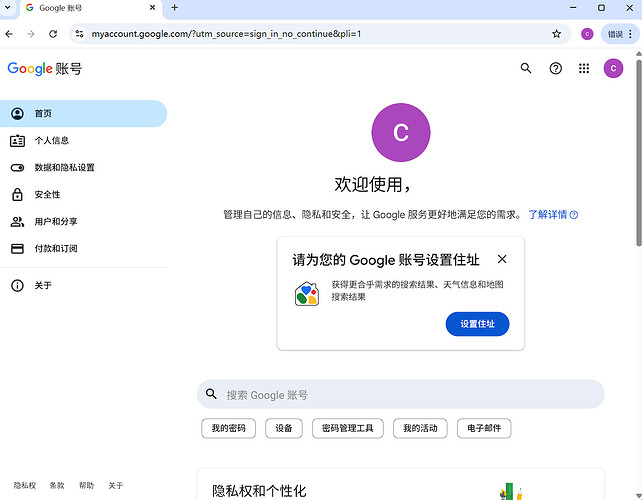Open the Google apps grid icon
The height and width of the screenshot is (500, 642).
pos(584,68)
